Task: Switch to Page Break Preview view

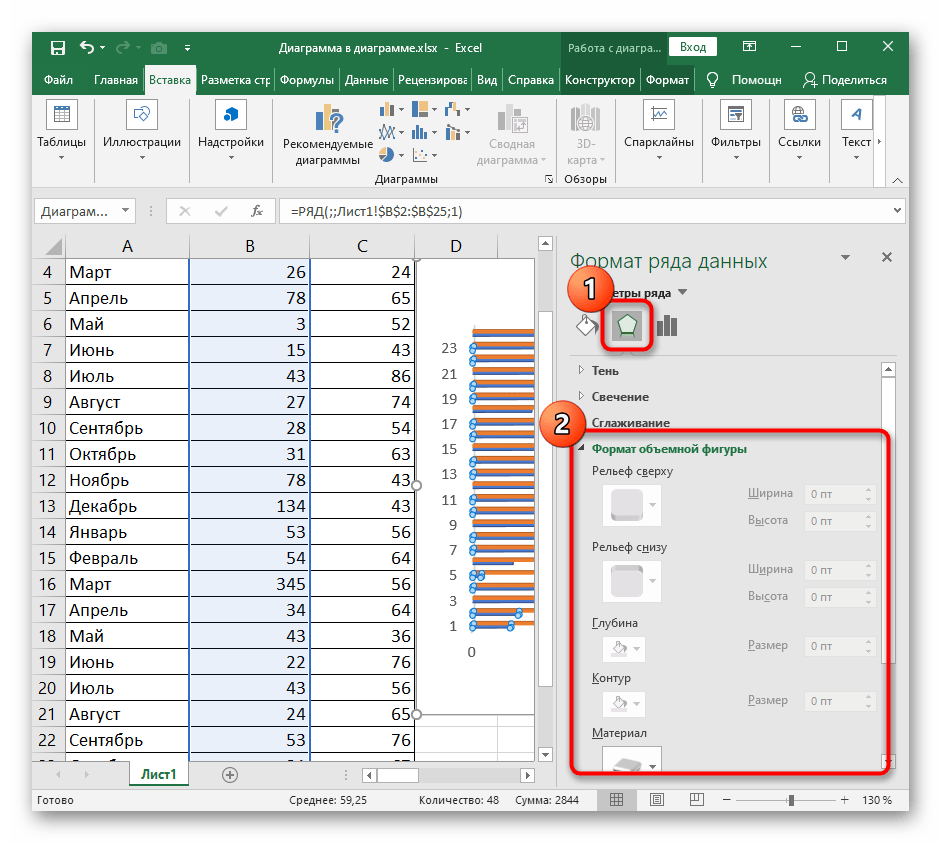Action: [x=699, y=801]
